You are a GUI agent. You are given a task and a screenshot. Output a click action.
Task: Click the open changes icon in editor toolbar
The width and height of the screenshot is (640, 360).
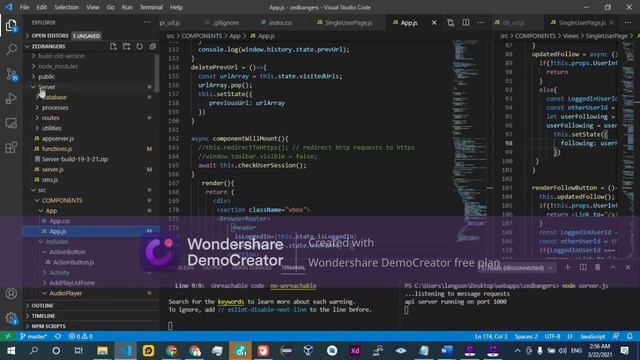[x=450, y=23]
